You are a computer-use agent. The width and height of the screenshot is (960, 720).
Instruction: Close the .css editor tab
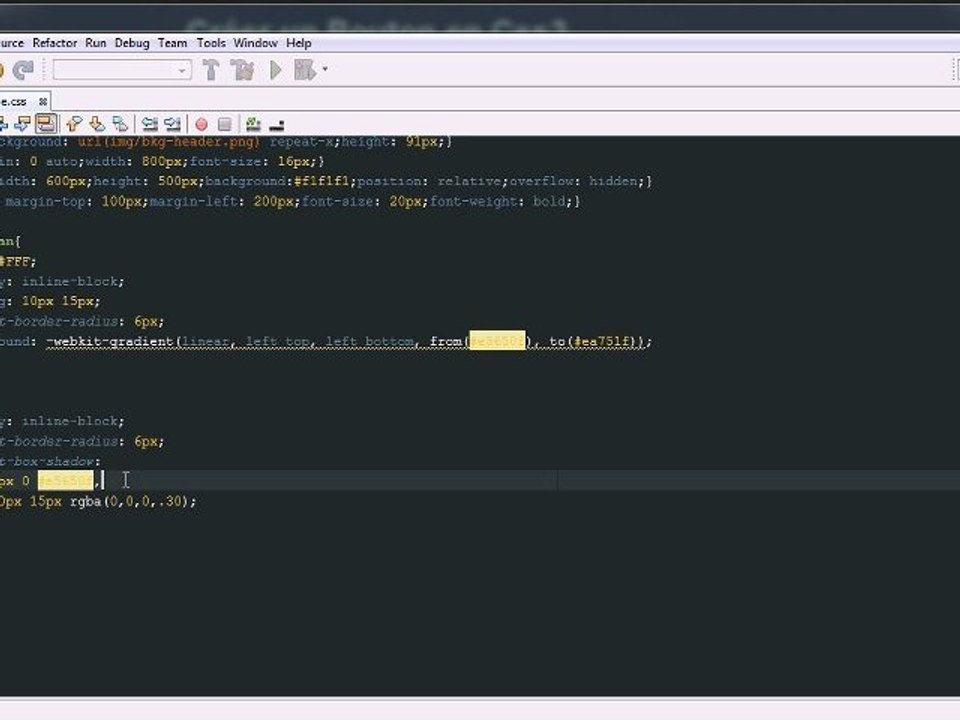pos(43,102)
